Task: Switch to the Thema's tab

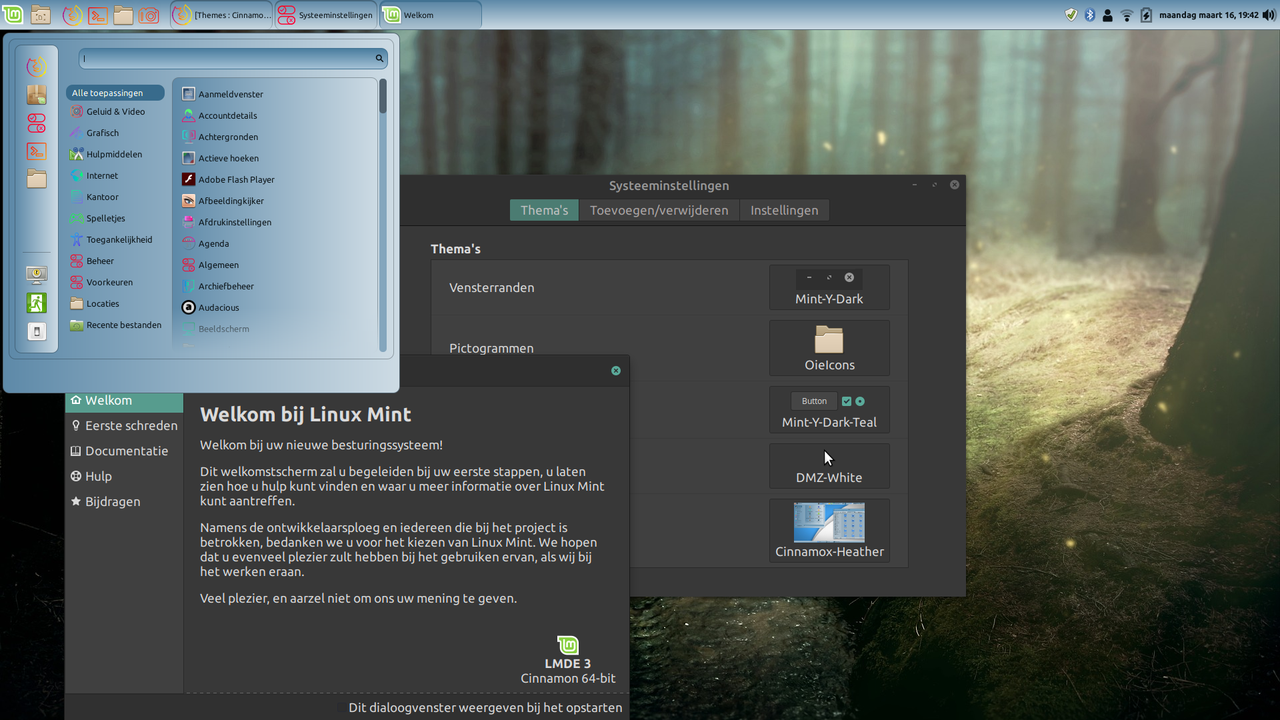Action: tap(544, 210)
